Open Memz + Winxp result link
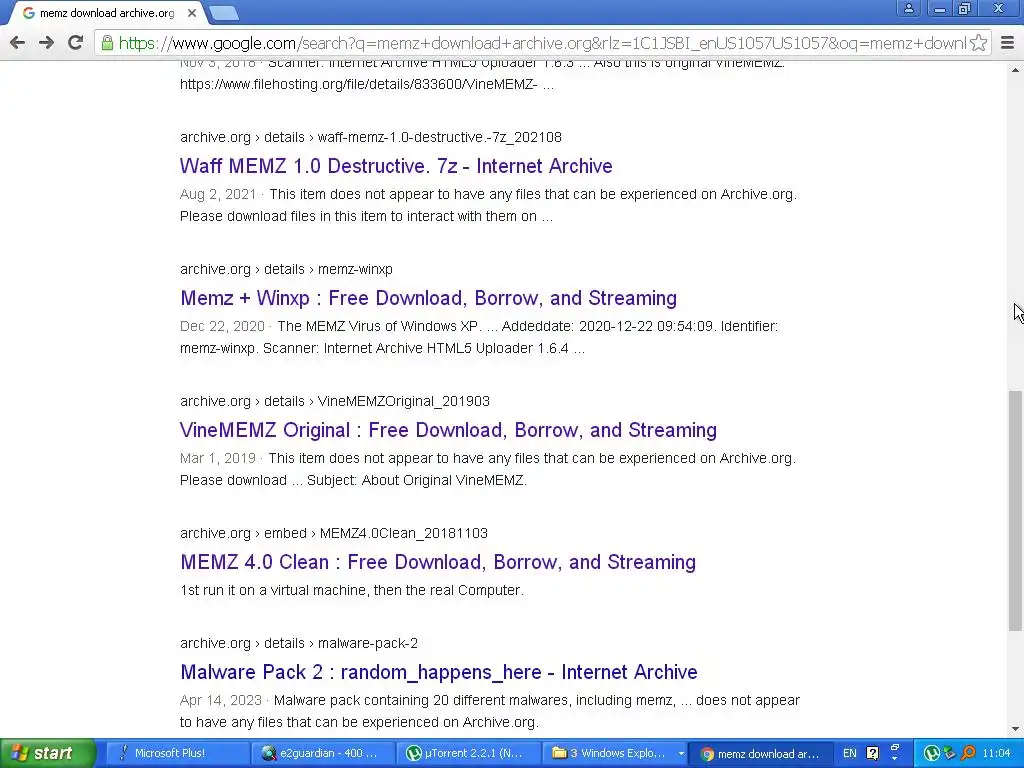This screenshot has width=1024, height=768. [x=428, y=298]
